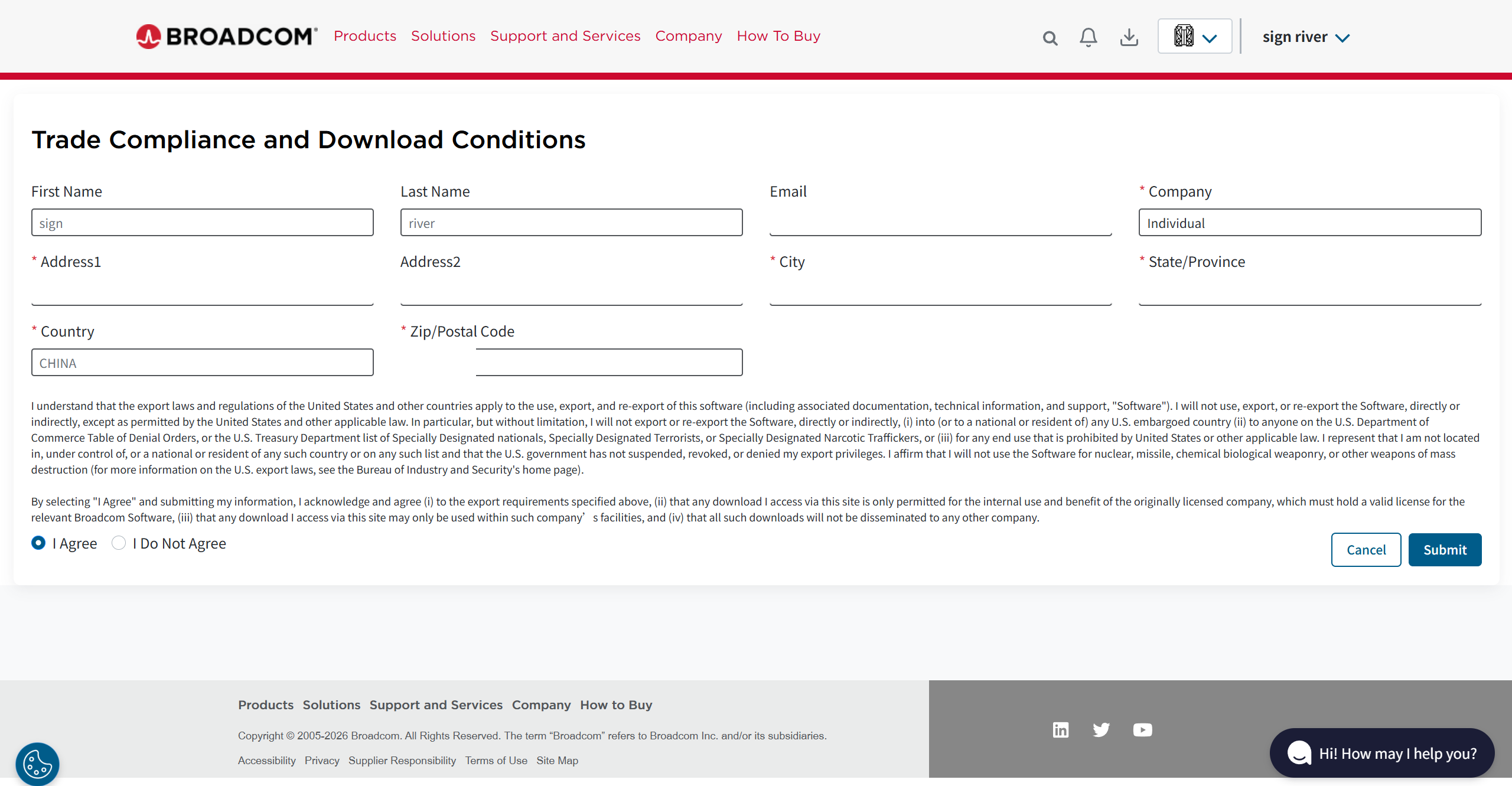Focus the Address2 input field
Screen dimensions: 1512x786
(x=572, y=292)
